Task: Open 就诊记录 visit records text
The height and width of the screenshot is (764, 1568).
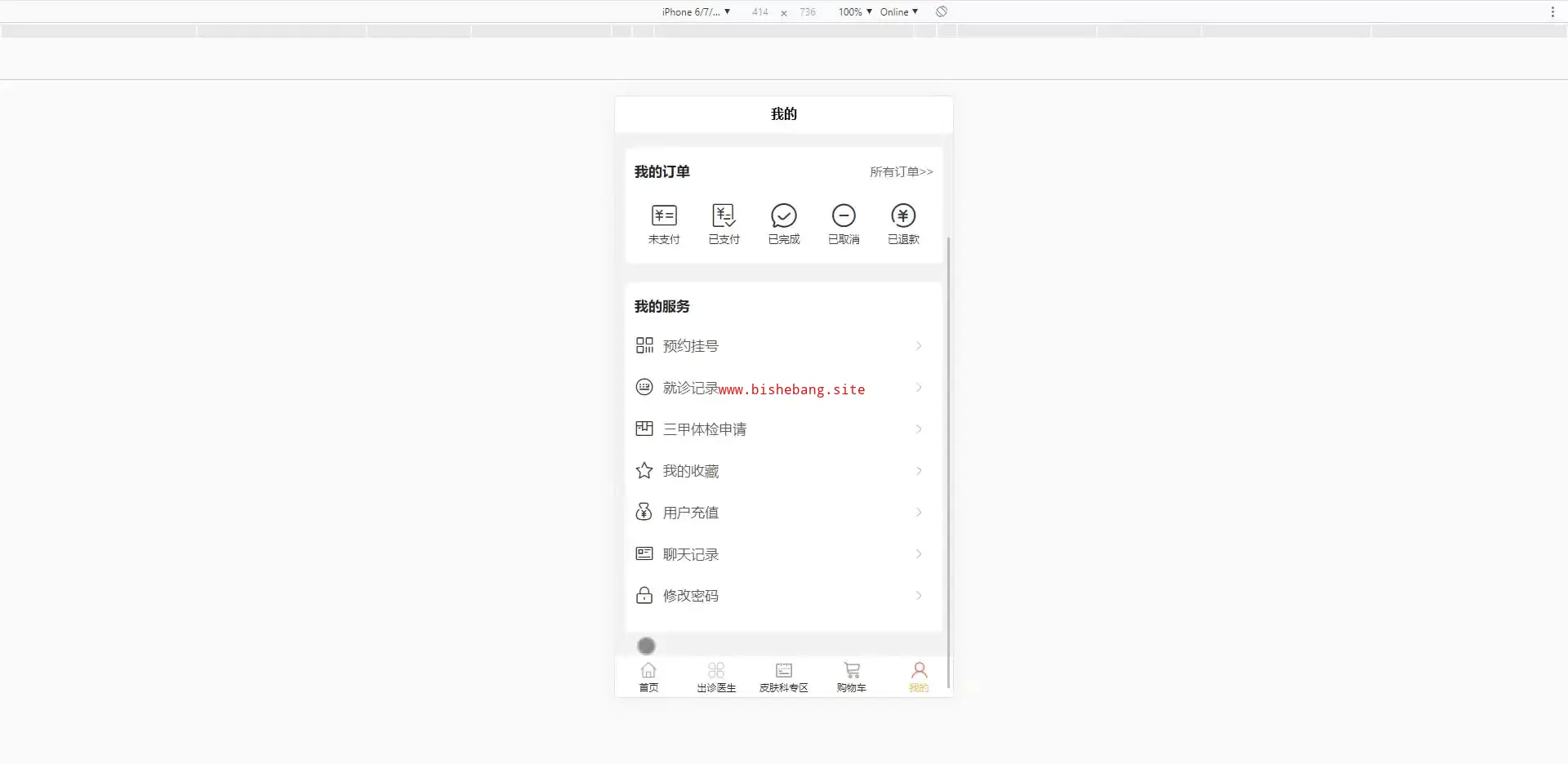Action: click(691, 388)
